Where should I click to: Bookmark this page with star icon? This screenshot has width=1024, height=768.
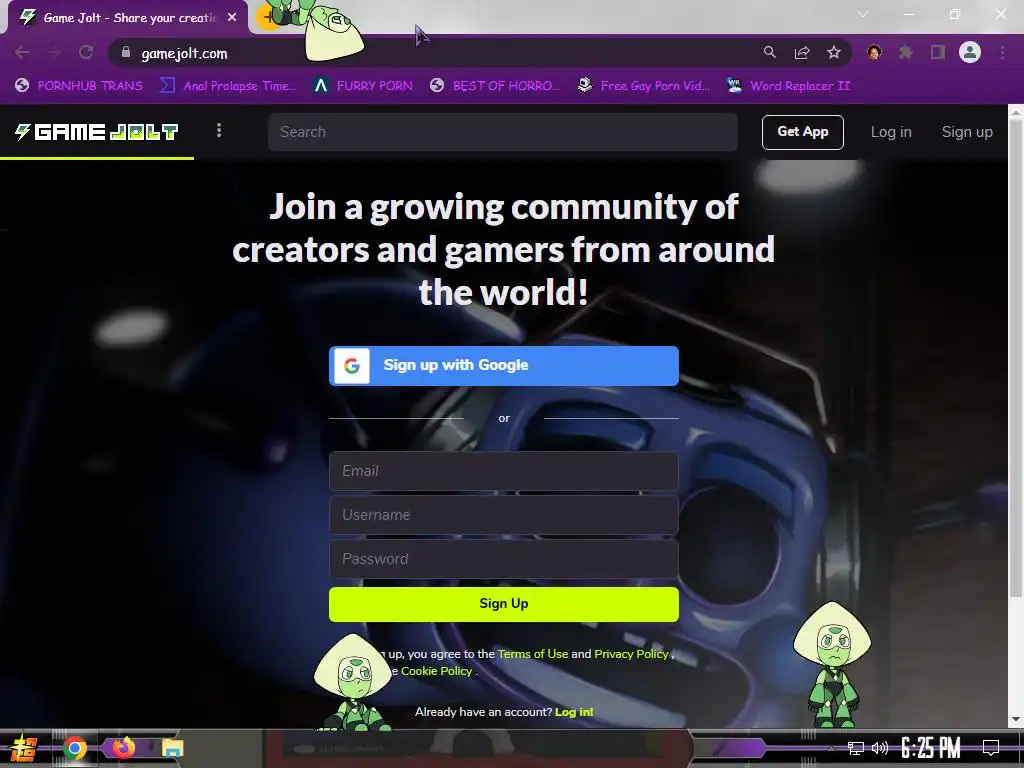pos(834,52)
